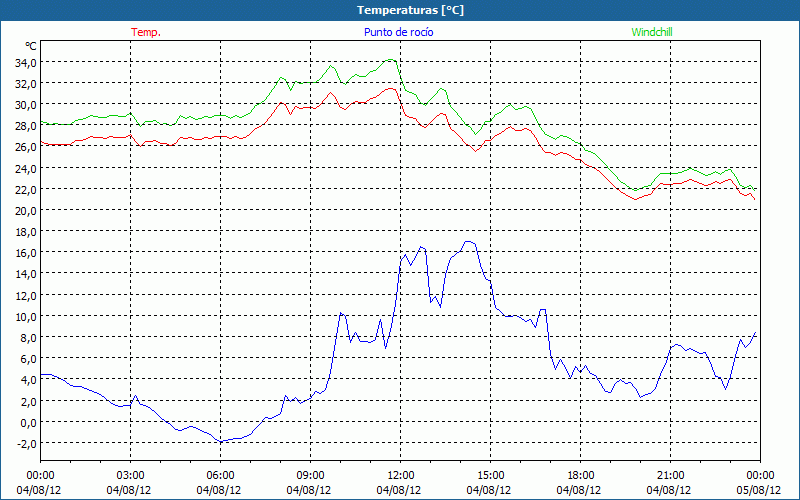Click the 16,0 y-axis value
This screenshot has width=800, height=500.
click(27, 253)
